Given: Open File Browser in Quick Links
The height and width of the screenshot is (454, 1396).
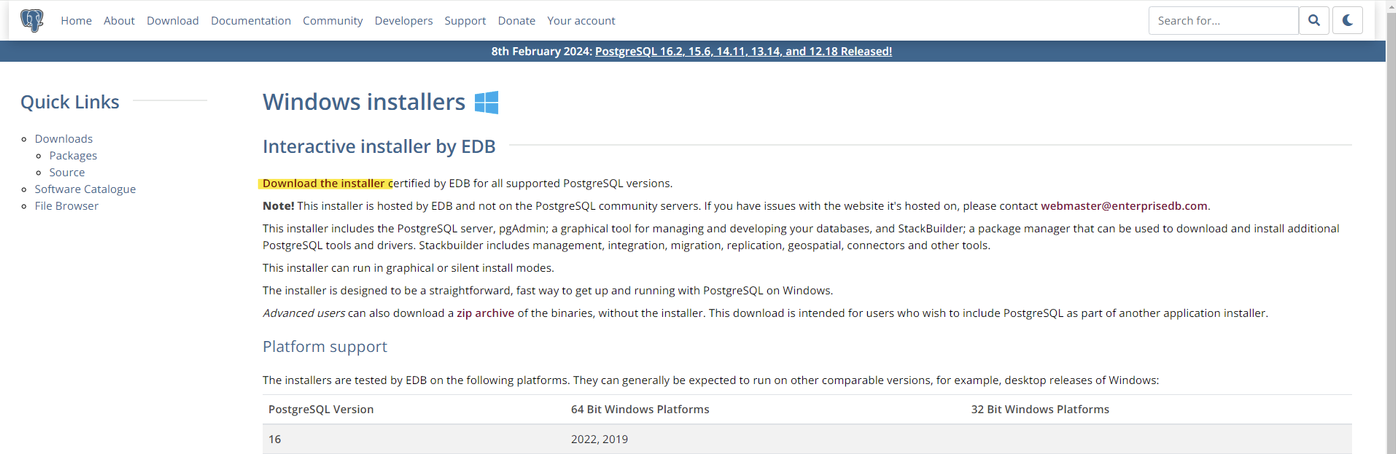Looking at the screenshot, I should point(66,205).
